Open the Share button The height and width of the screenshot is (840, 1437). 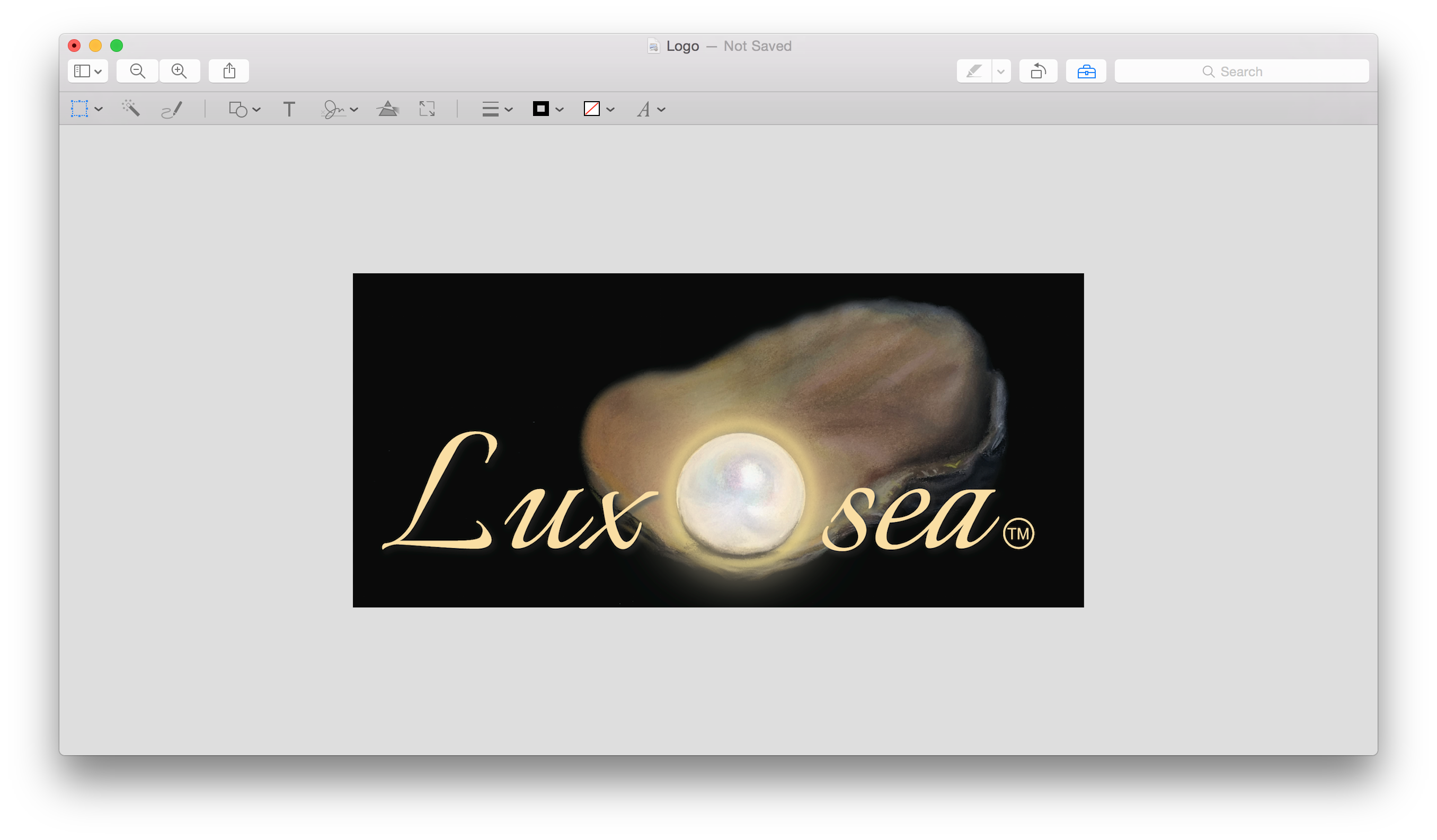[x=229, y=71]
